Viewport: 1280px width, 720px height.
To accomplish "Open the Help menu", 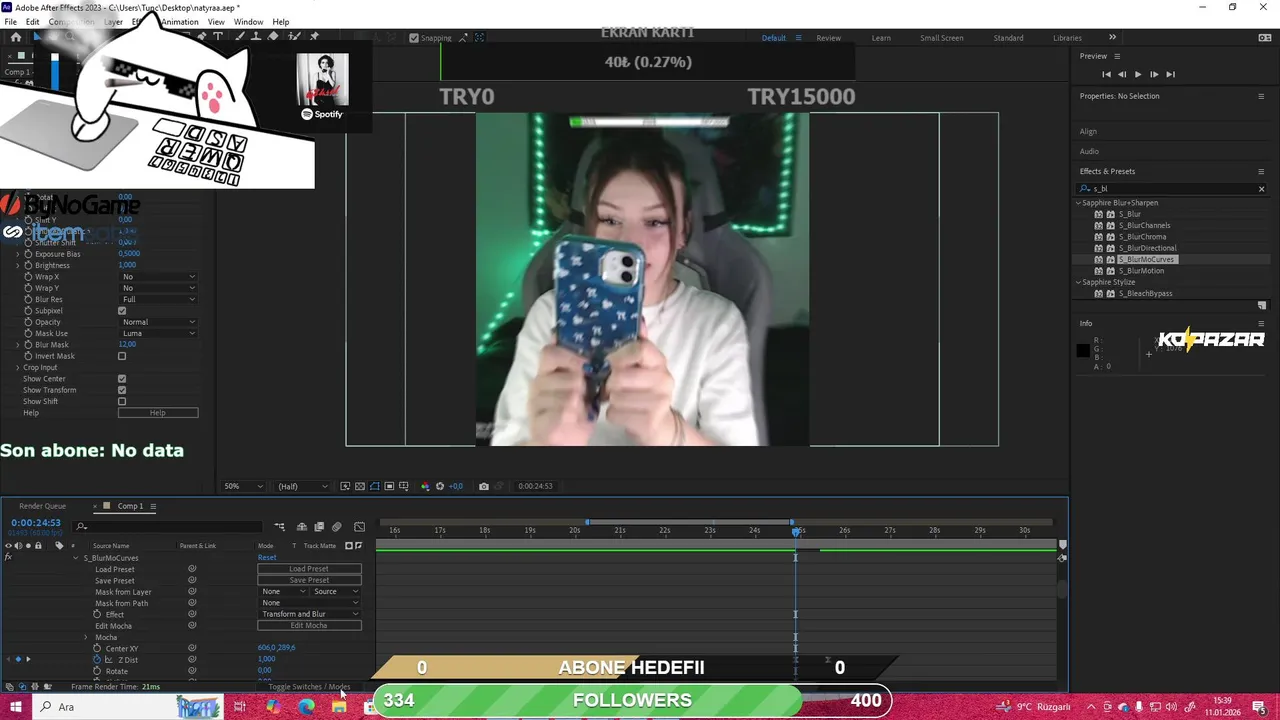I will click(281, 22).
